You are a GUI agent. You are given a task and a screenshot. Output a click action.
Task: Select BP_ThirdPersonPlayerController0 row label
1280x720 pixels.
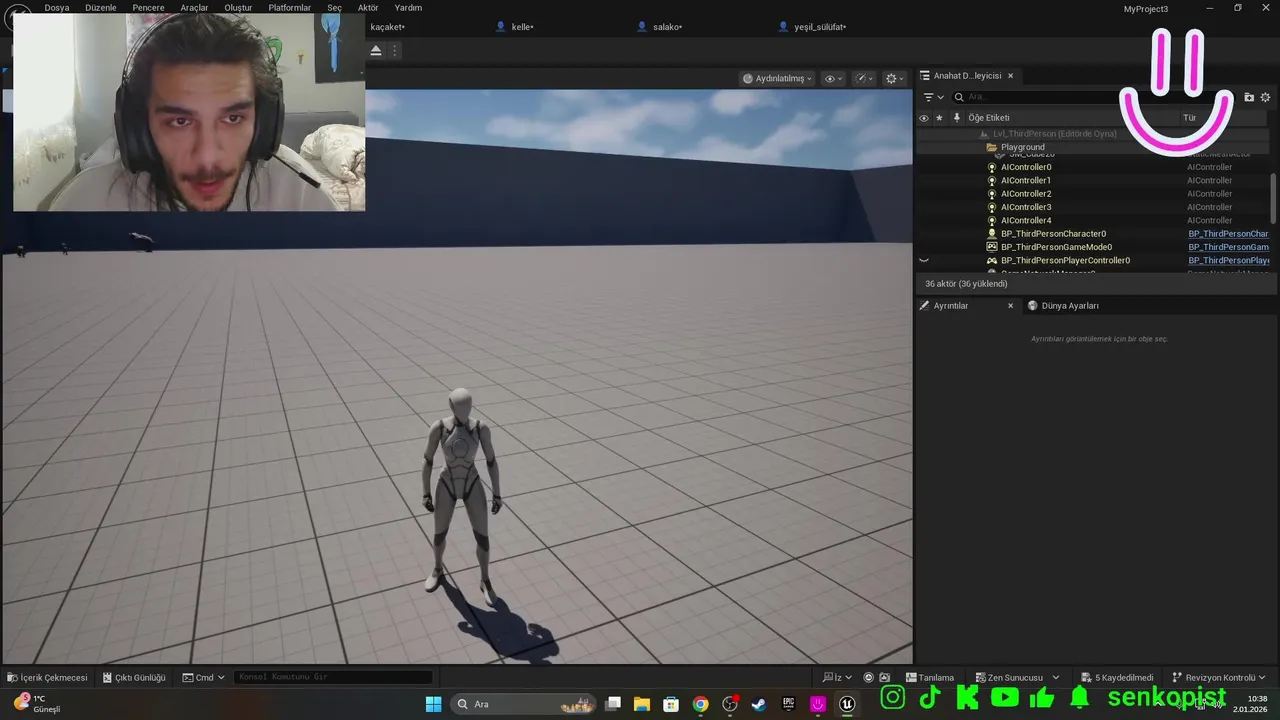point(1065,260)
